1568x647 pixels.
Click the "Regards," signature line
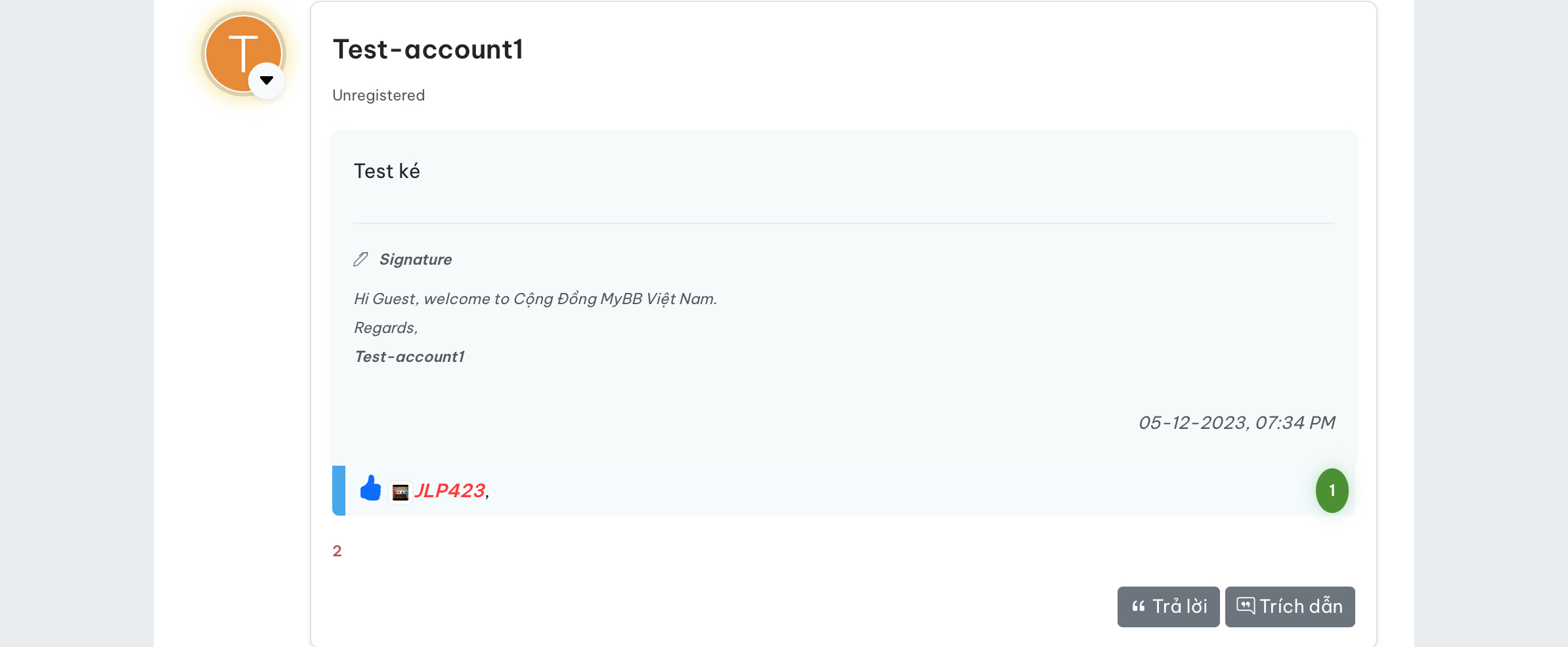(x=385, y=328)
